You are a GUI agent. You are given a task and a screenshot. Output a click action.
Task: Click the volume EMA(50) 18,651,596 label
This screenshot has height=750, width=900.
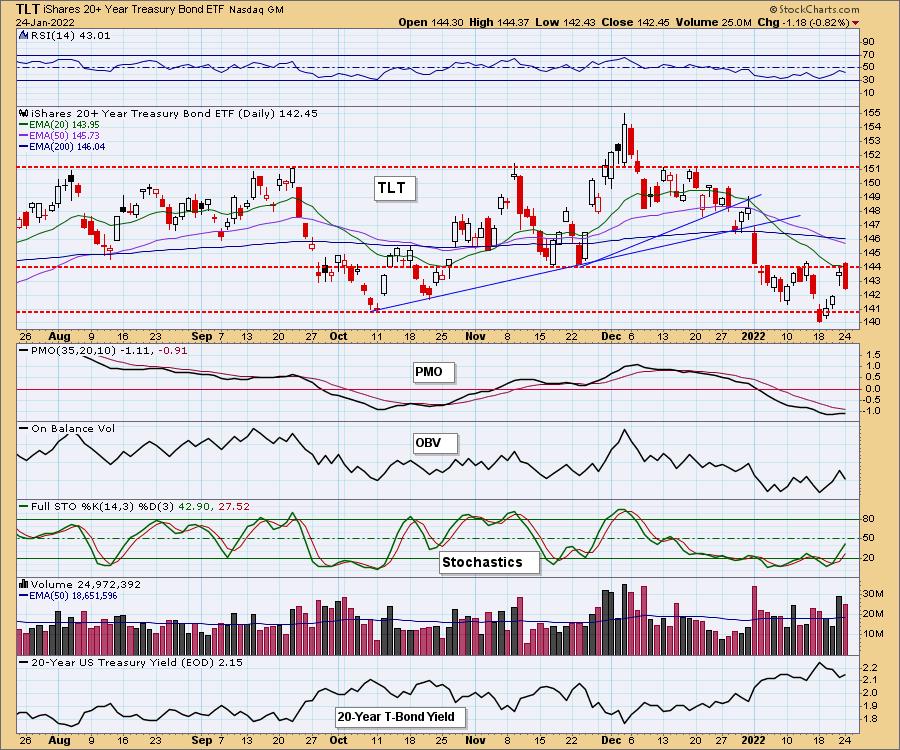pyautogui.click(x=73, y=596)
